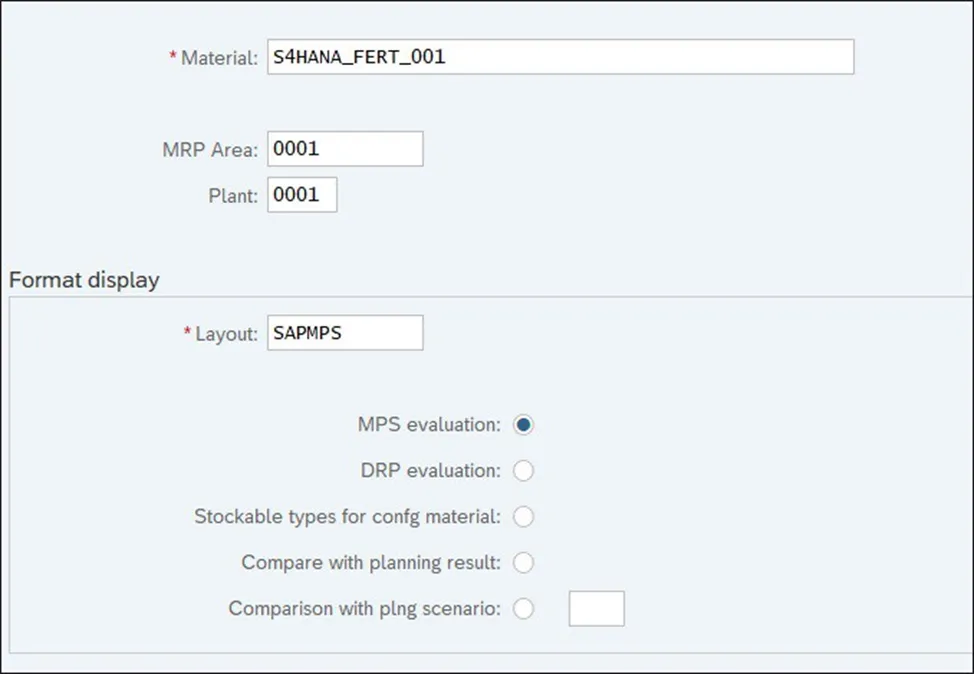The width and height of the screenshot is (974, 674).
Task: Click the 'Comparison with plng scenario:' label
Action: (x=364, y=609)
